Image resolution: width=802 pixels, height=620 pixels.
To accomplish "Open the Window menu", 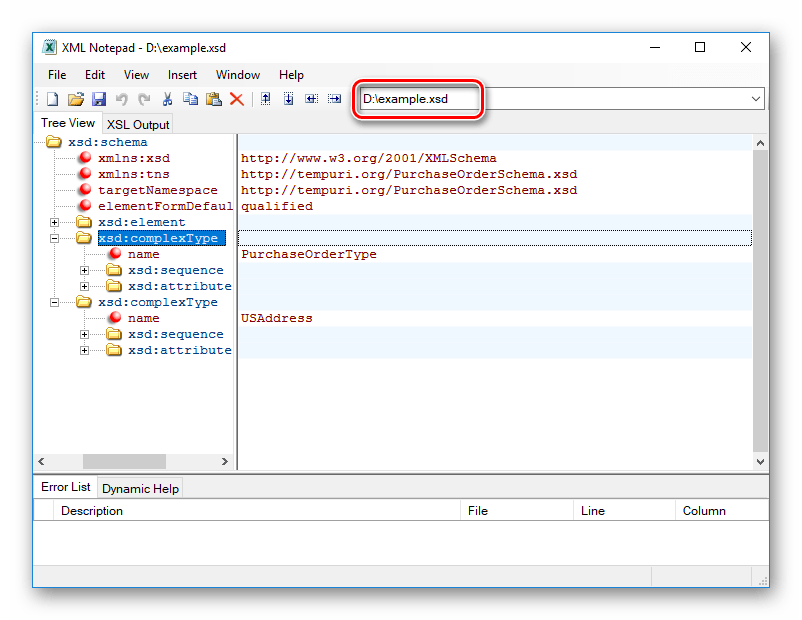I will point(238,75).
